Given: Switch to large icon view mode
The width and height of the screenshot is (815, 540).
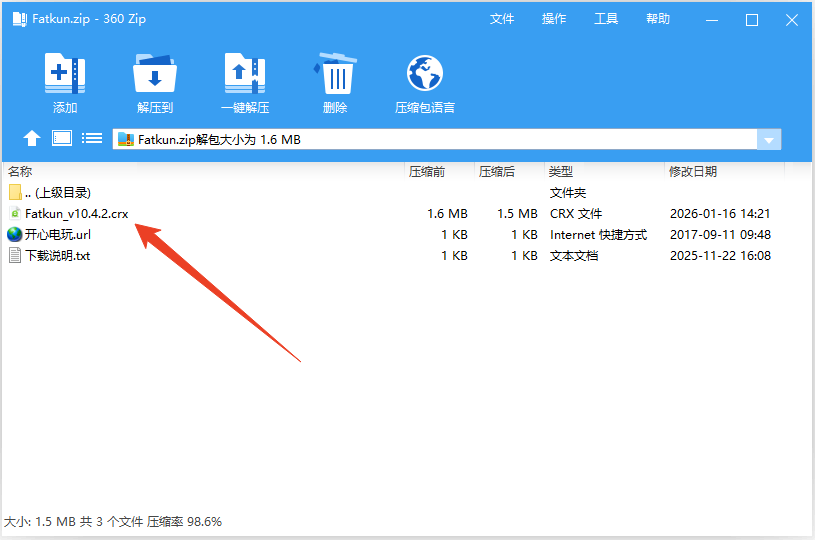Looking at the screenshot, I should [62, 139].
